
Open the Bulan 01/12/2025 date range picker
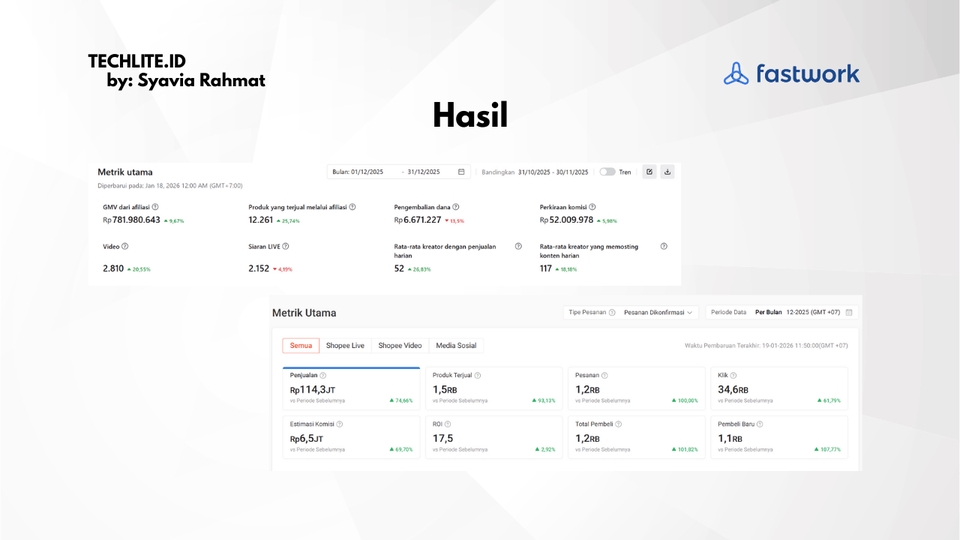399,172
